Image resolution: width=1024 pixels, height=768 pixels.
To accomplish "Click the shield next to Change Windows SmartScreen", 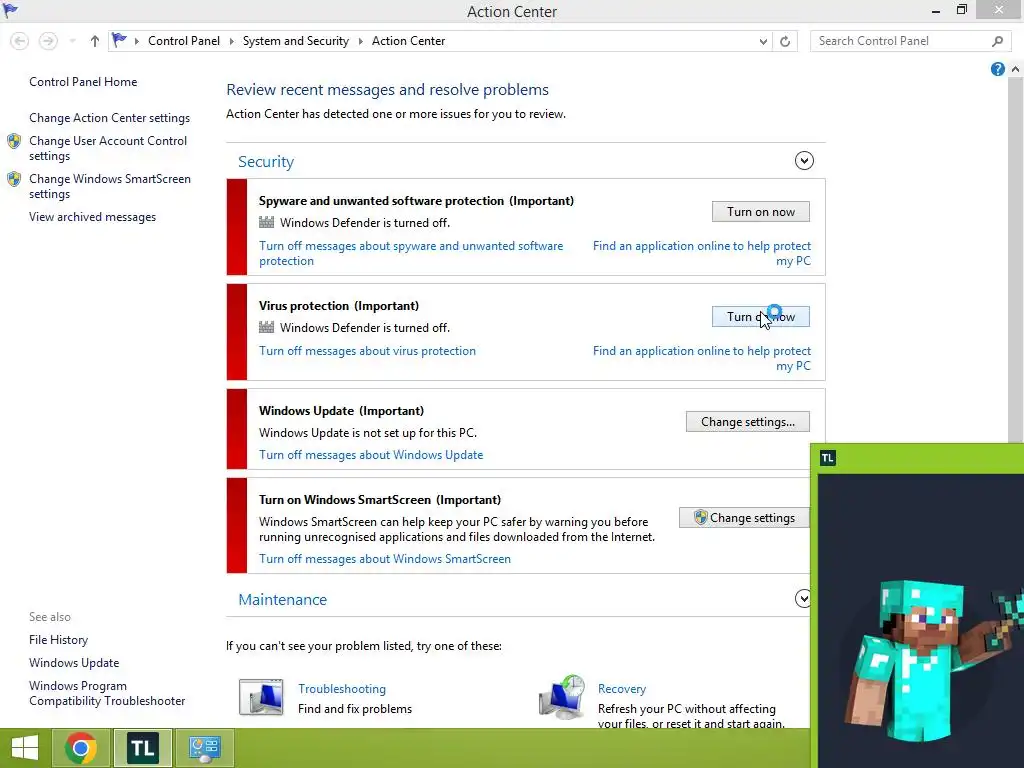I will (x=14, y=179).
